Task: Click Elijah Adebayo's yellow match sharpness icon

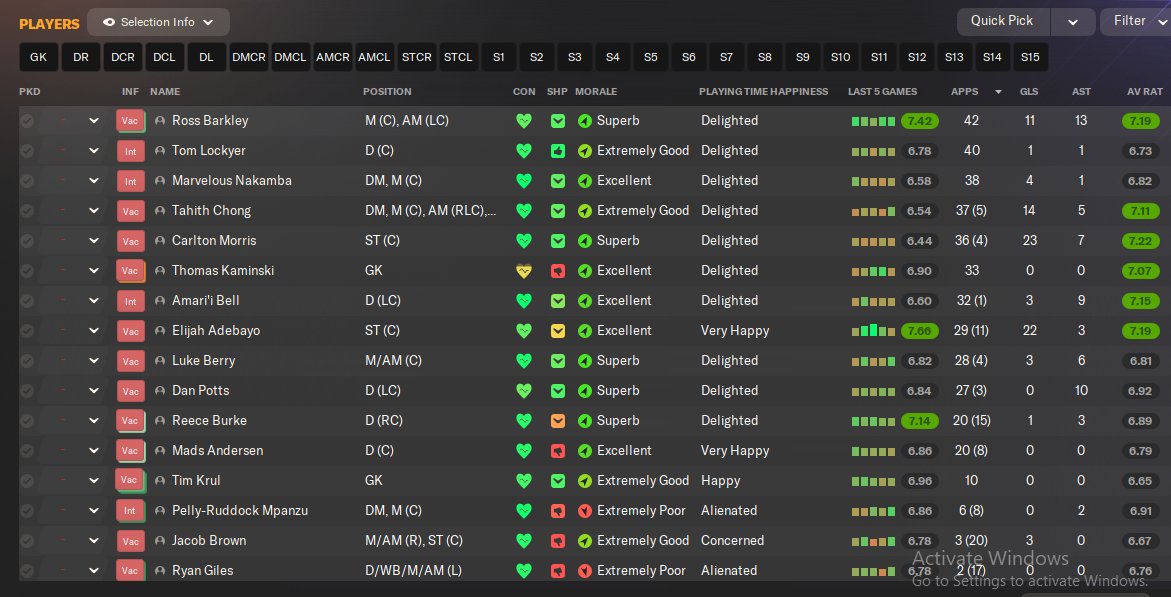Action: 558,331
